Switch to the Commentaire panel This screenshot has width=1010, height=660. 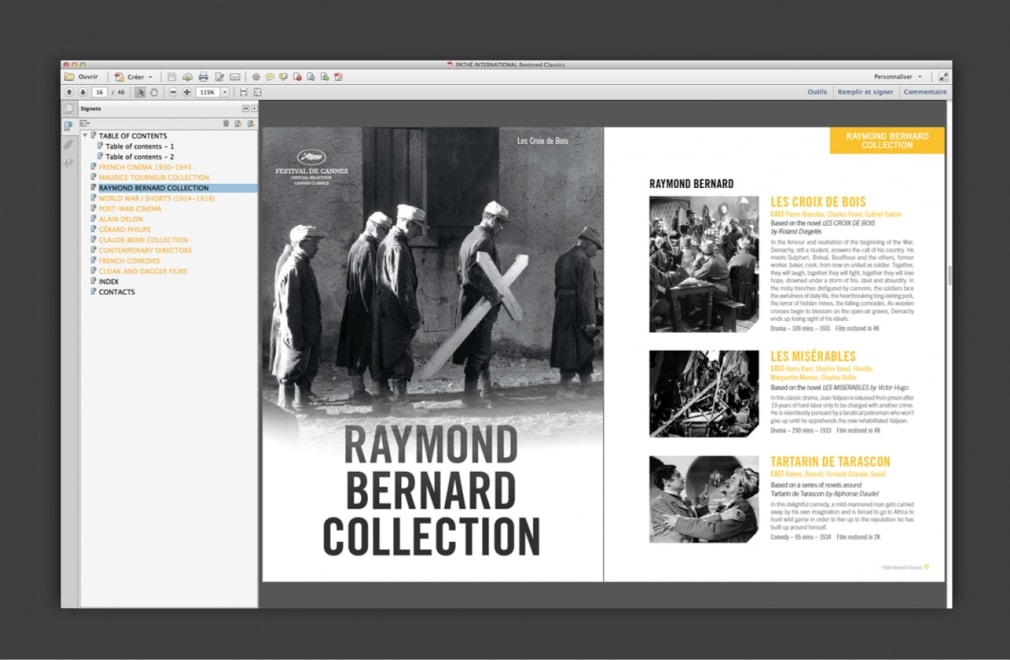(925, 91)
